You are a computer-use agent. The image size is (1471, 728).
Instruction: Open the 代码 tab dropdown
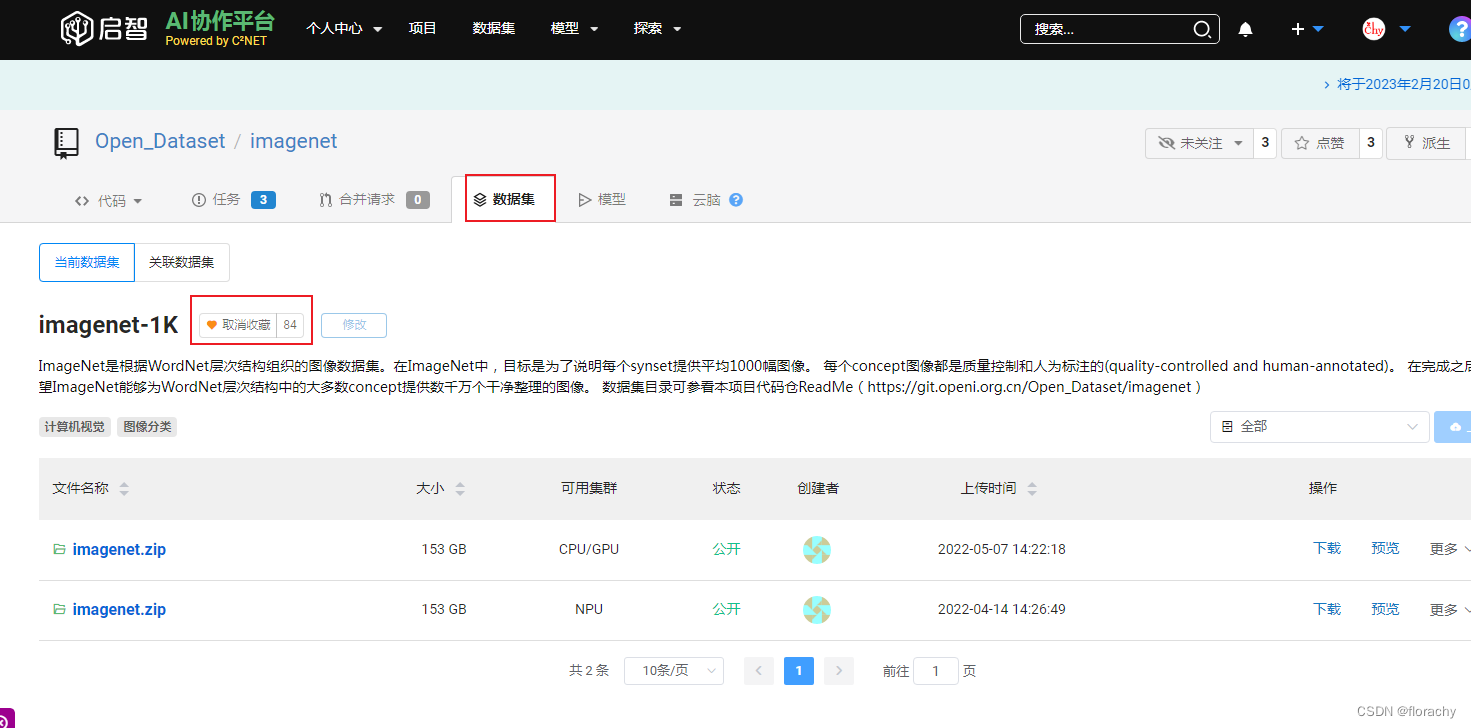109,200
